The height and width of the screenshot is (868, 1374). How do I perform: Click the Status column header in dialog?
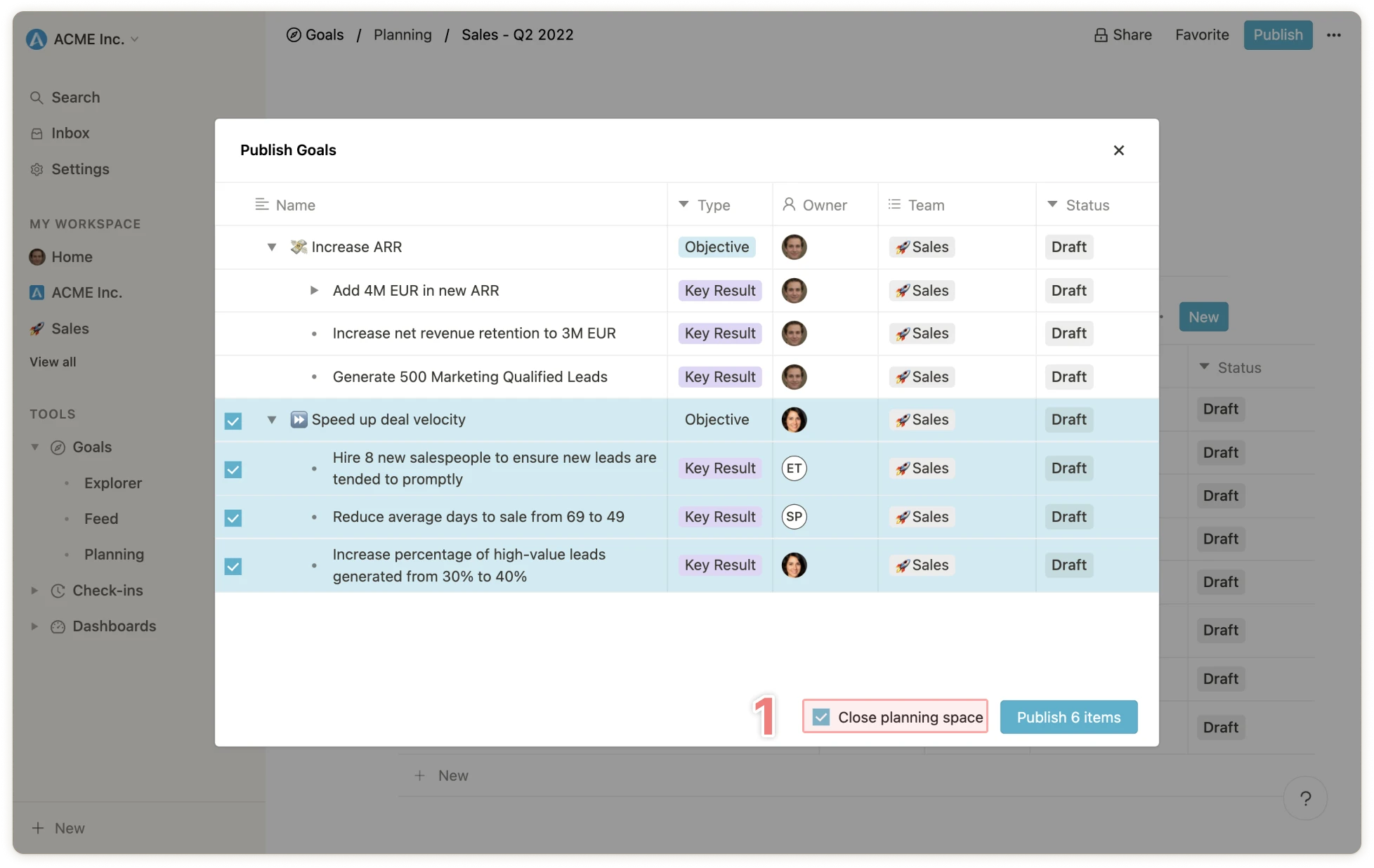[x=1086, y=205]
